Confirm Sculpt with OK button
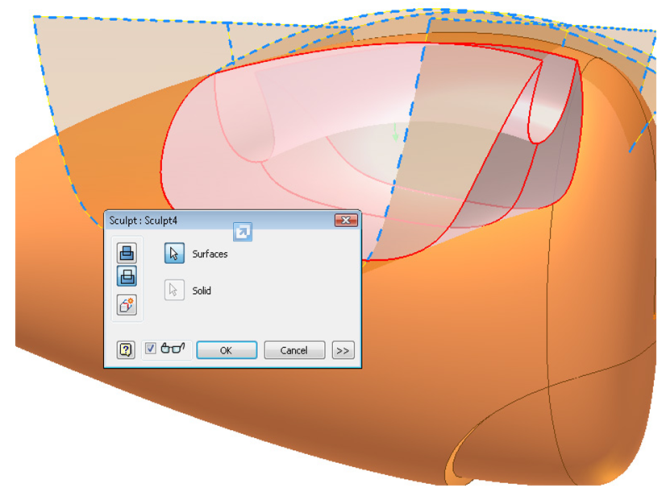 pos(226,350)
